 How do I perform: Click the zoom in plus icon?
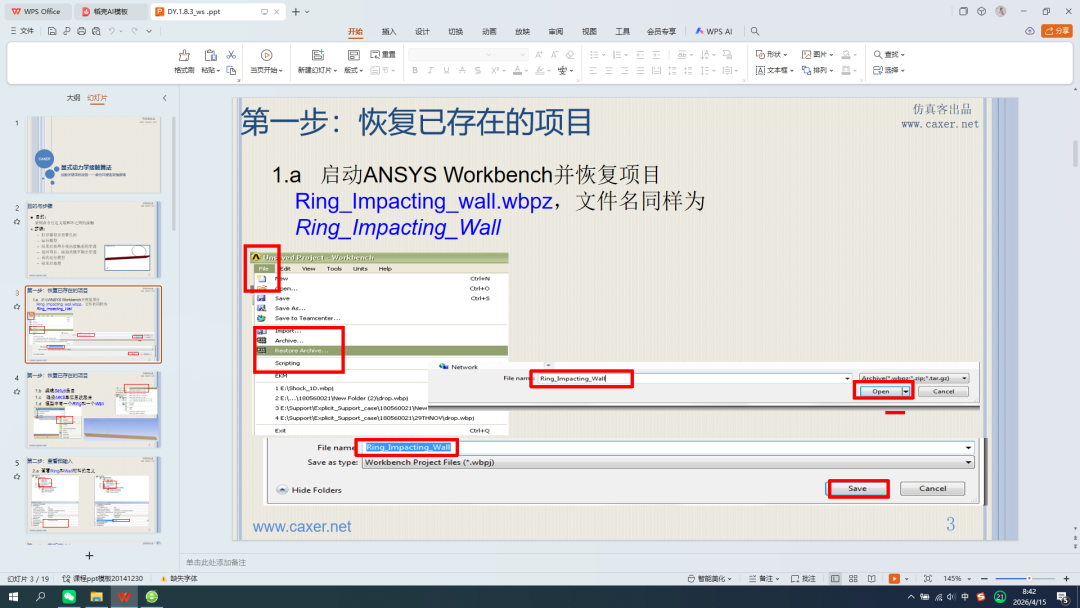[x=1066, y=578]
